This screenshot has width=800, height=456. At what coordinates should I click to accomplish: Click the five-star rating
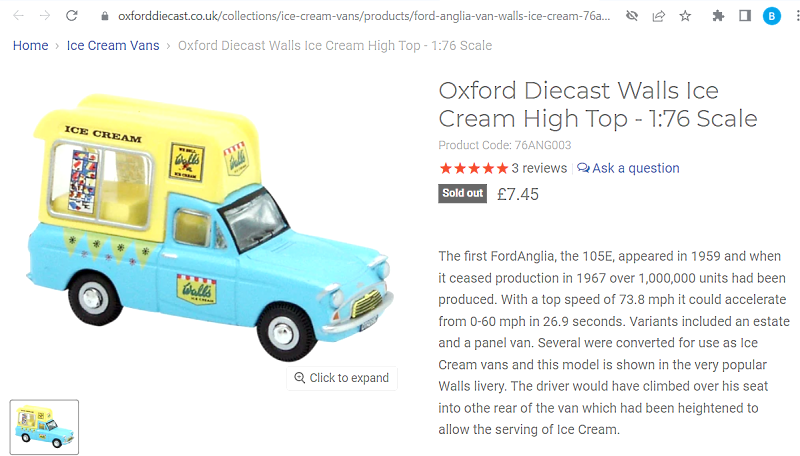coord(473,168)
